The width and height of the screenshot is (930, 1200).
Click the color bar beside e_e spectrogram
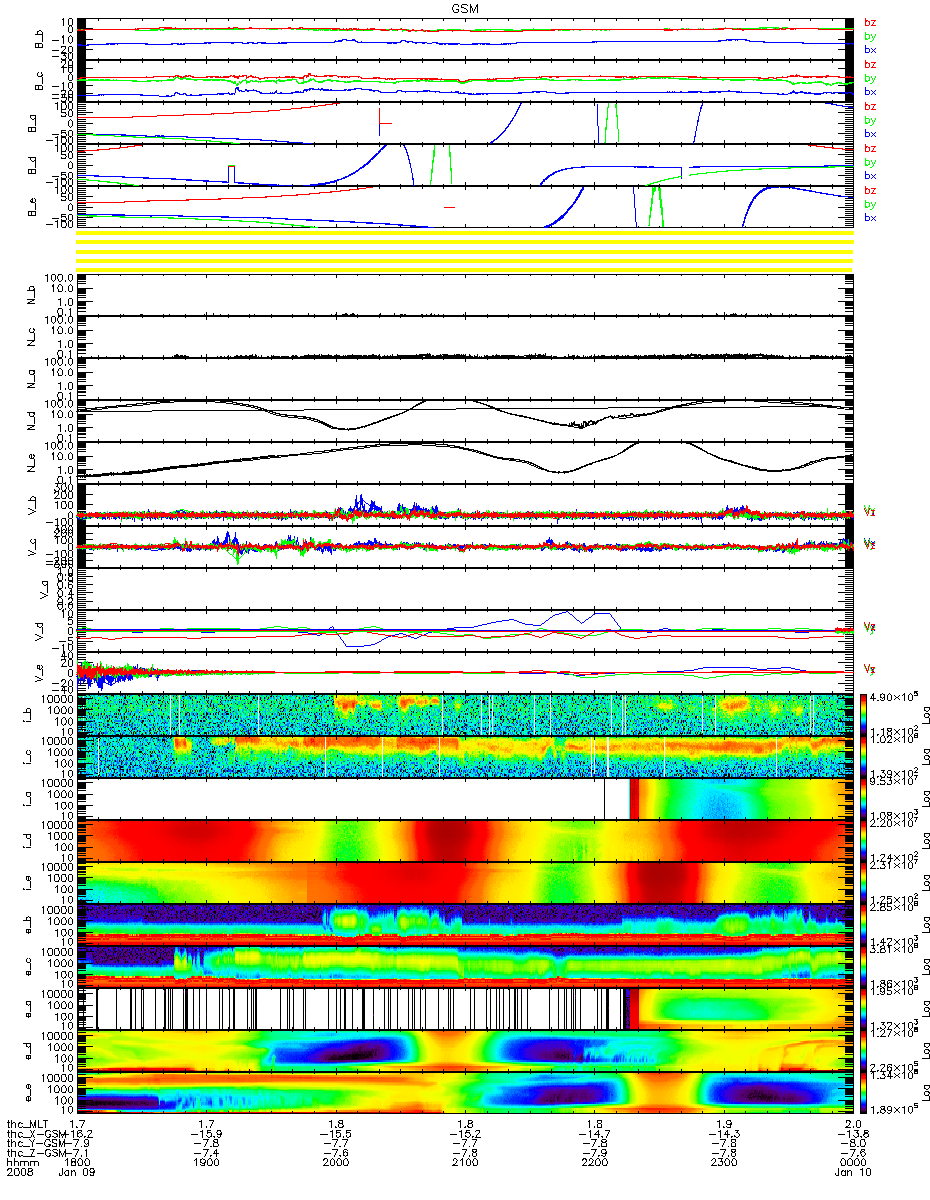pyautogui.click(x=865, y=1091)
